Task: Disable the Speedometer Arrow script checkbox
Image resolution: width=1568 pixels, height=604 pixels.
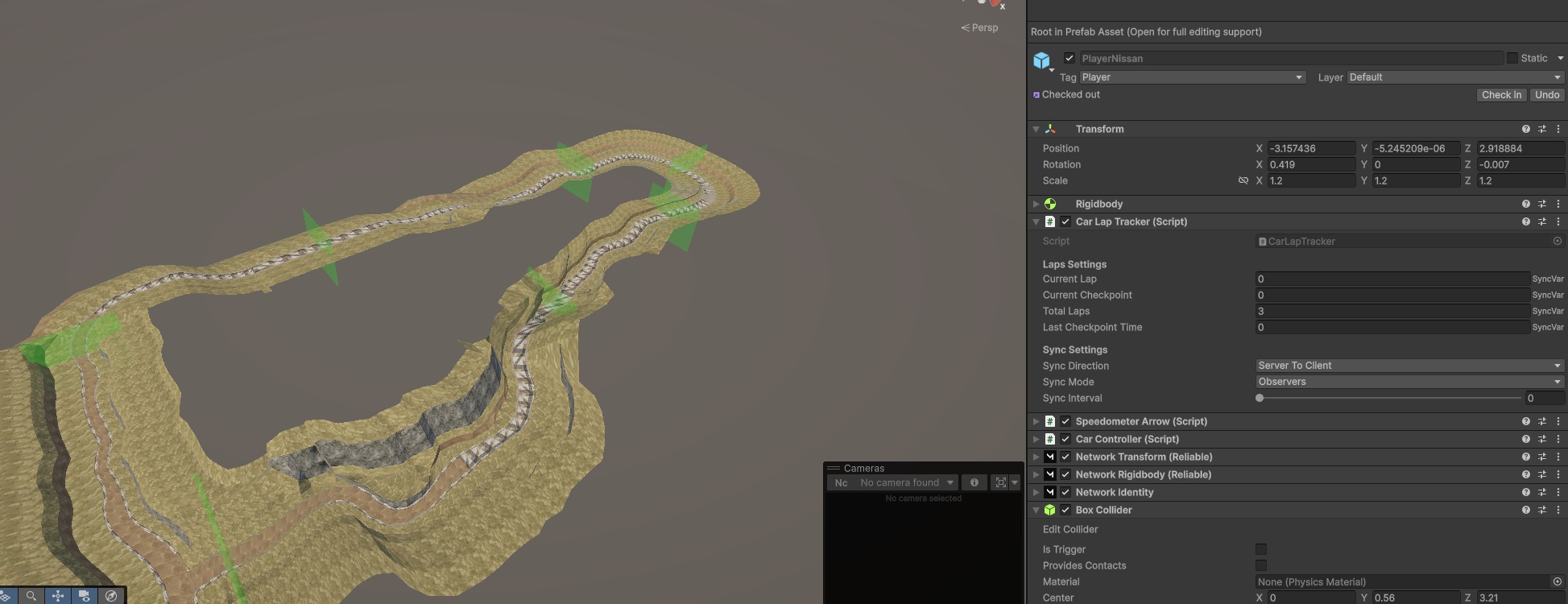Action: pyautogui.click(x=1065, y=421)
